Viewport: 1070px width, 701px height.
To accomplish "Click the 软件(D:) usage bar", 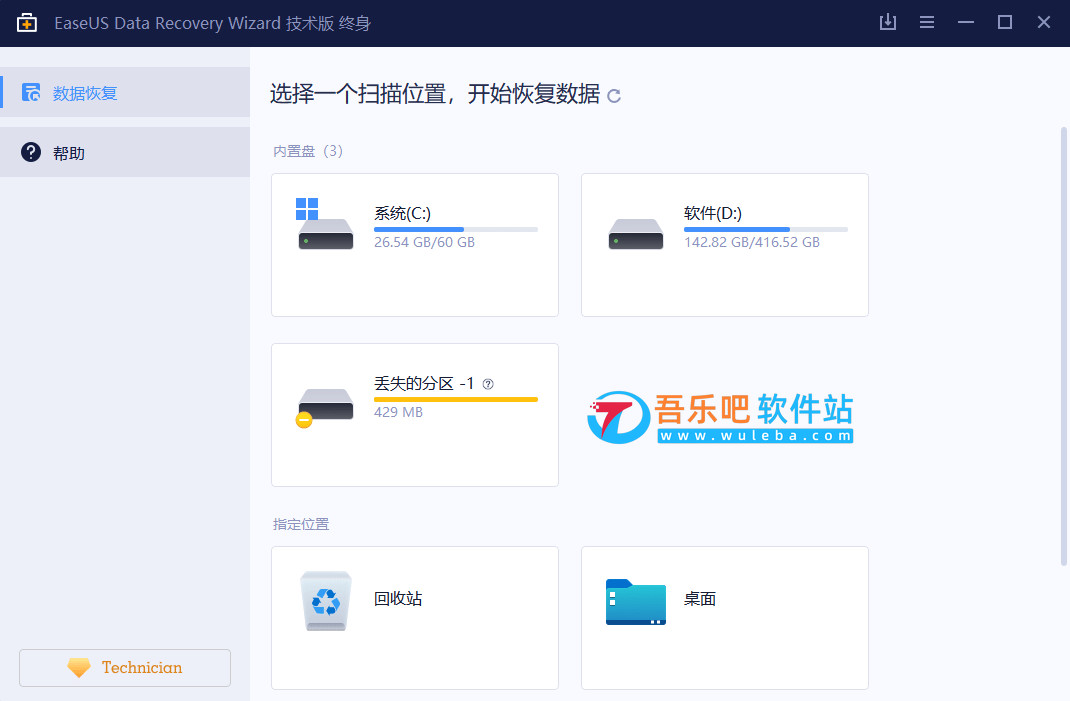I will click(x=766, y=229).
